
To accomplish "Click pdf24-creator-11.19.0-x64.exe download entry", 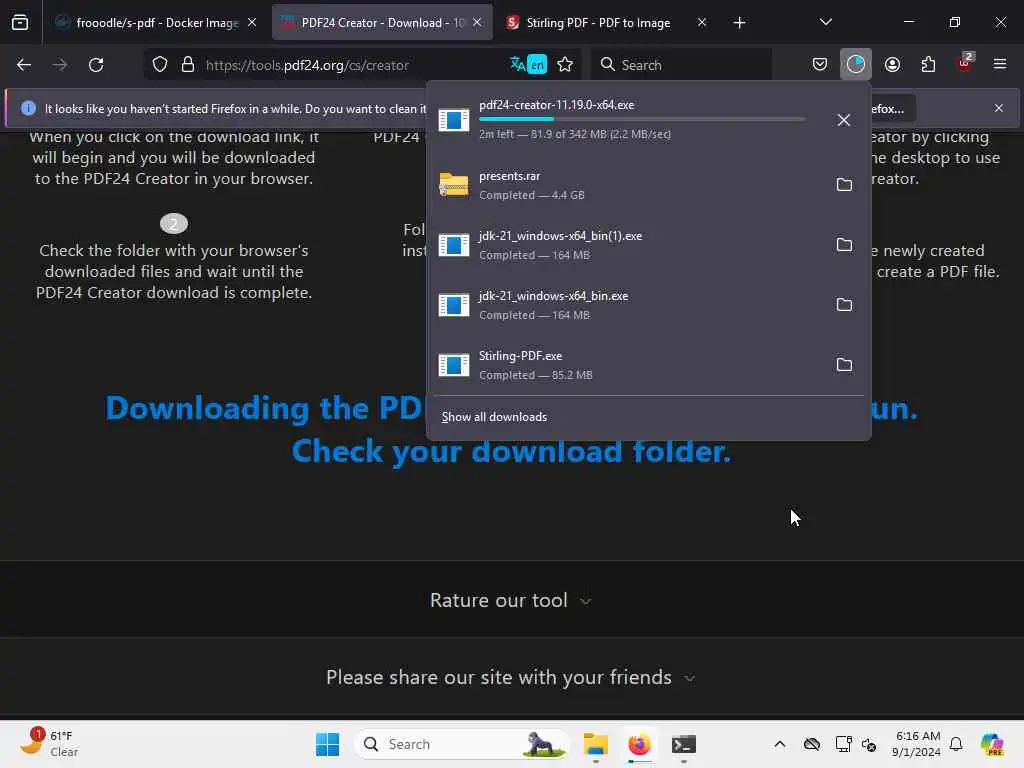I will 627,120.
